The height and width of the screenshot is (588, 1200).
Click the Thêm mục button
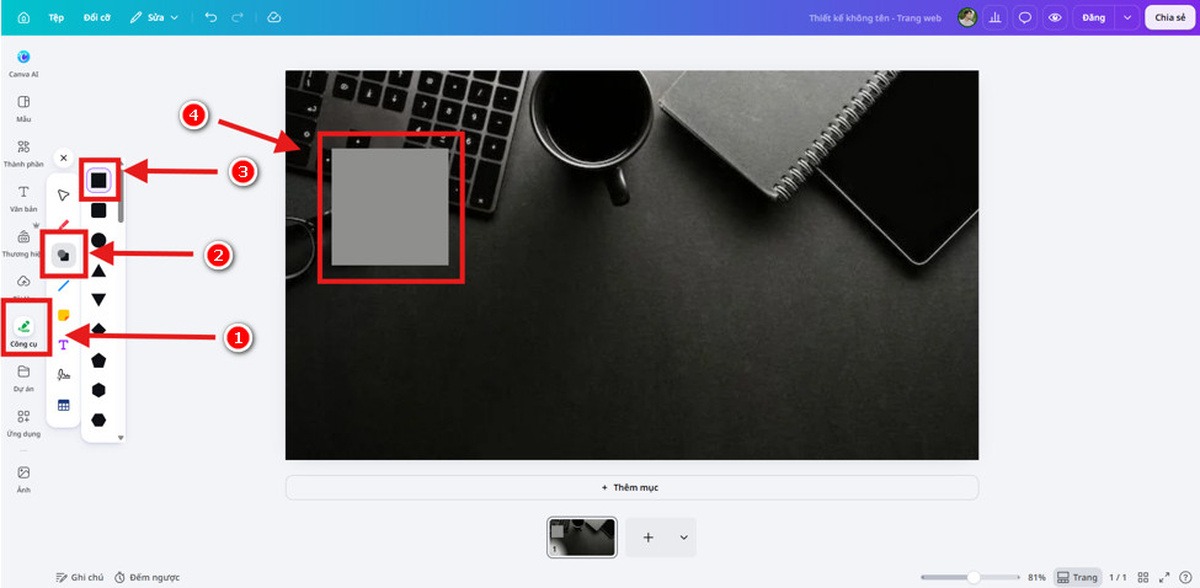click(631, 487)
